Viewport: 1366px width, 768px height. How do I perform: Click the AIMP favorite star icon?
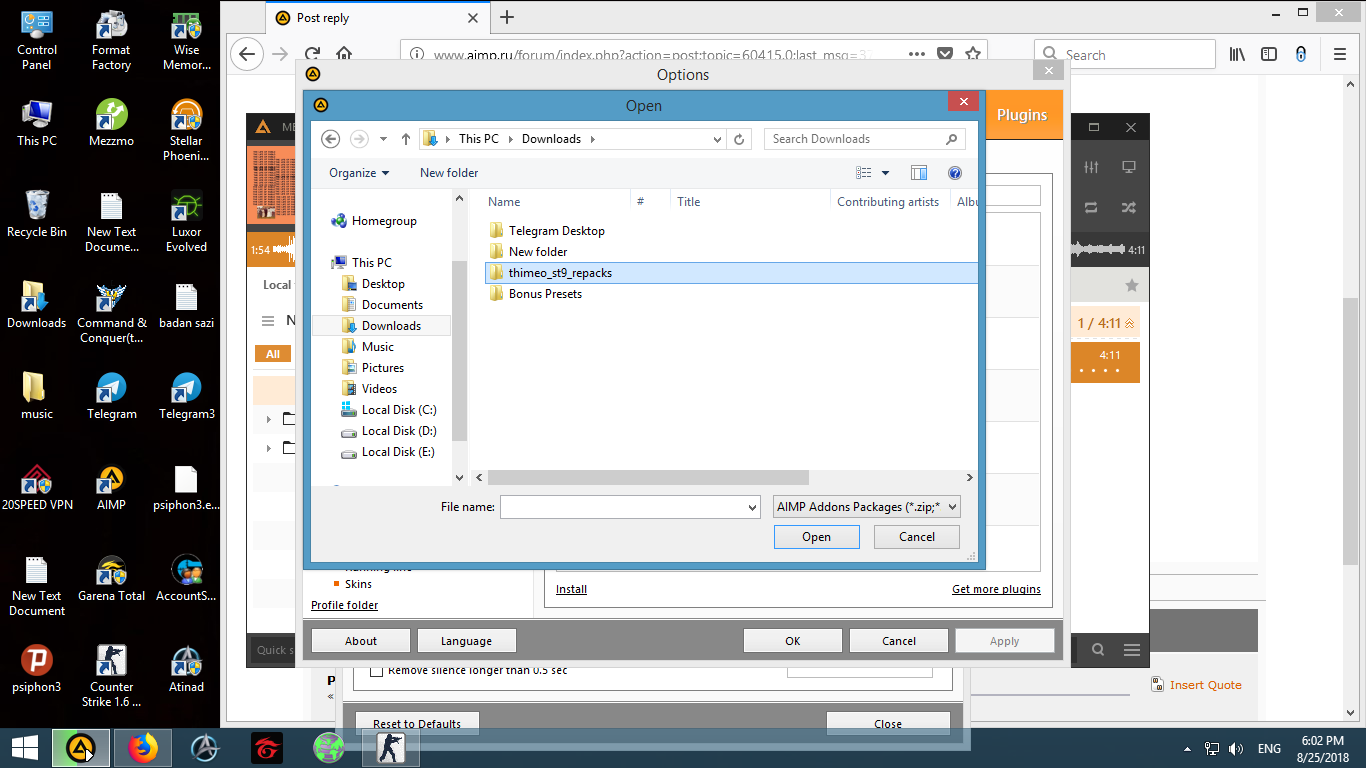click(1132, 285)
